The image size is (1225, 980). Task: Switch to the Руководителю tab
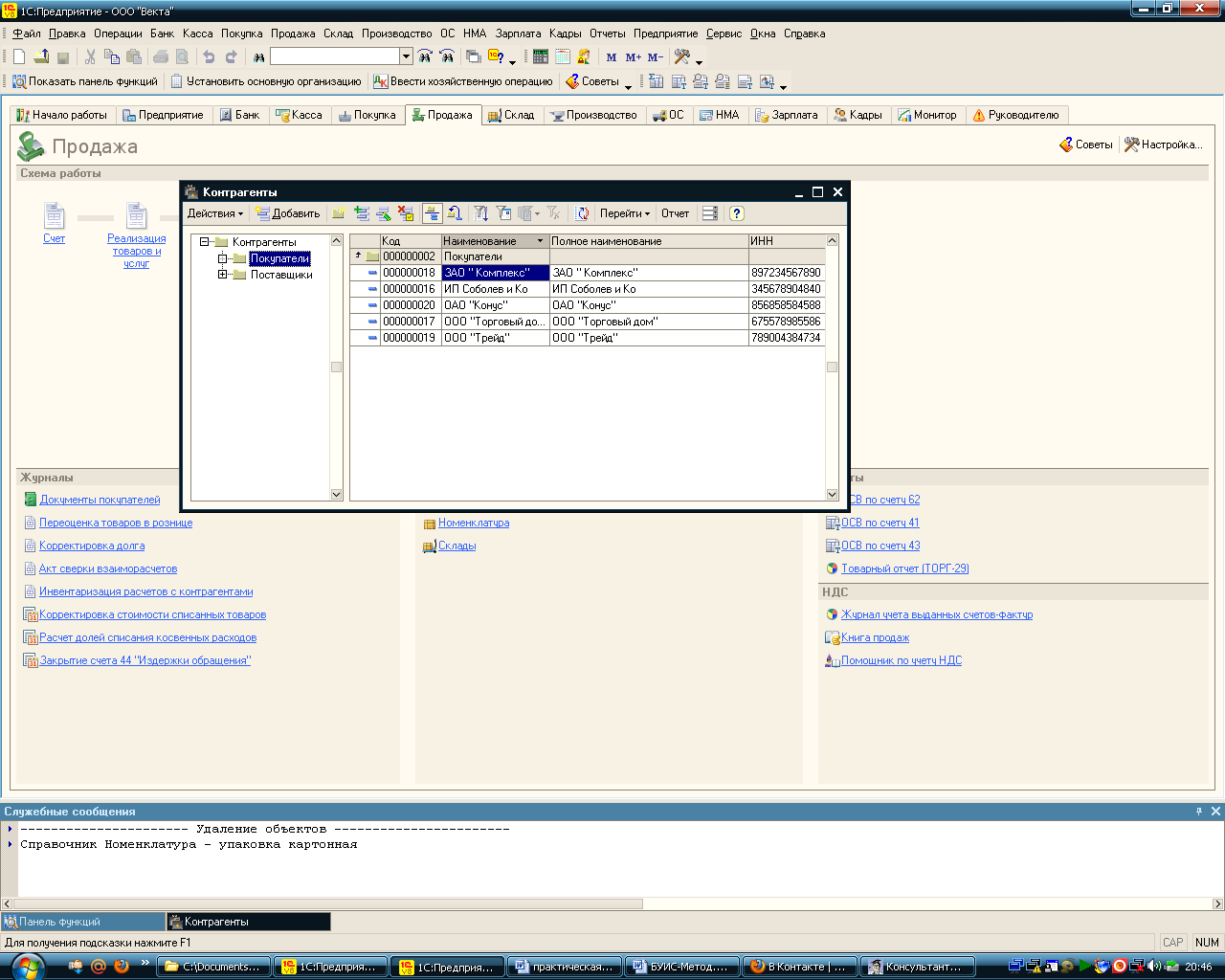pyautogui.click(x=1016, y=115)
